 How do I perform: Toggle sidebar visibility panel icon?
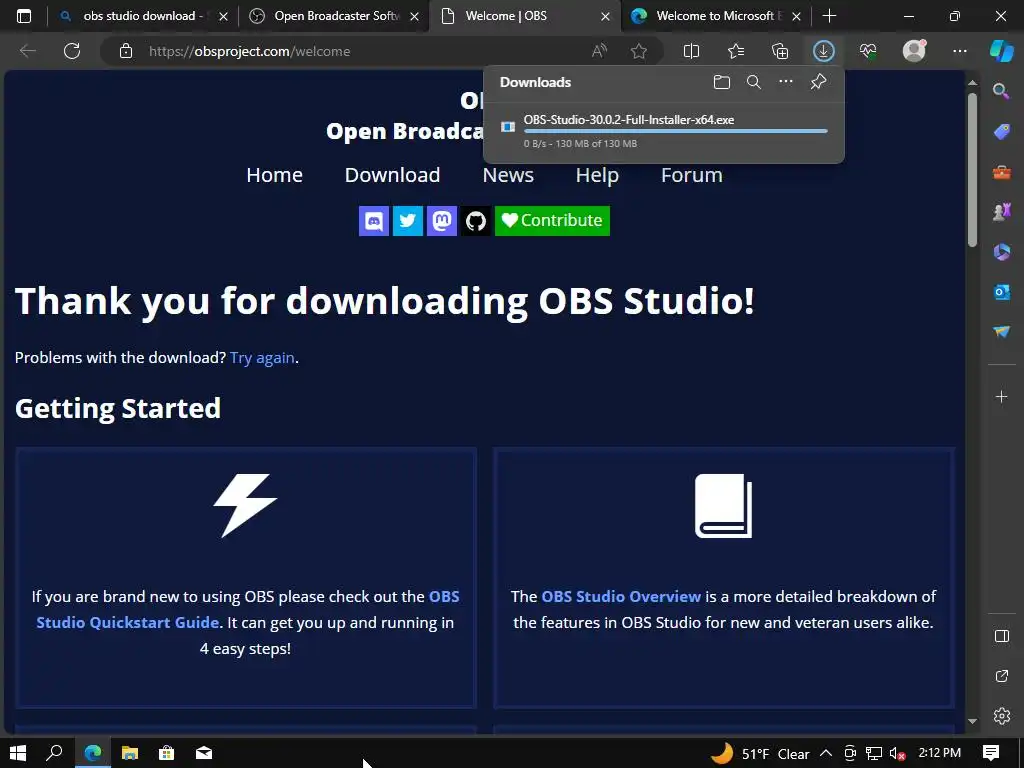(x=1001, y=636)
